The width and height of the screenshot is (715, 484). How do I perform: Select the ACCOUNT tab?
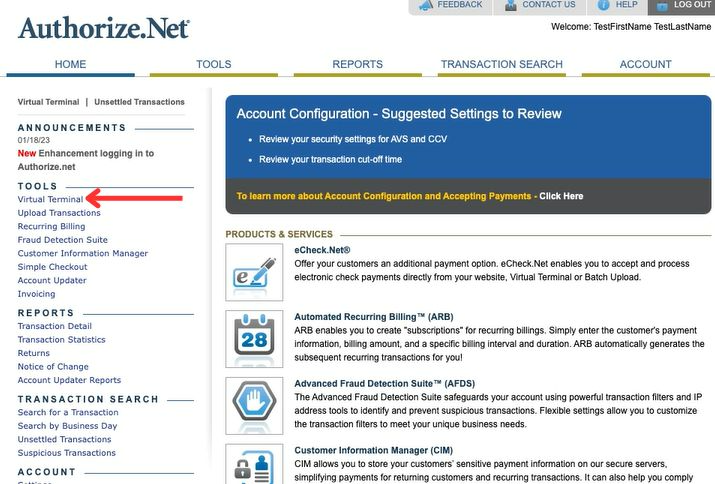pos(645,64)
